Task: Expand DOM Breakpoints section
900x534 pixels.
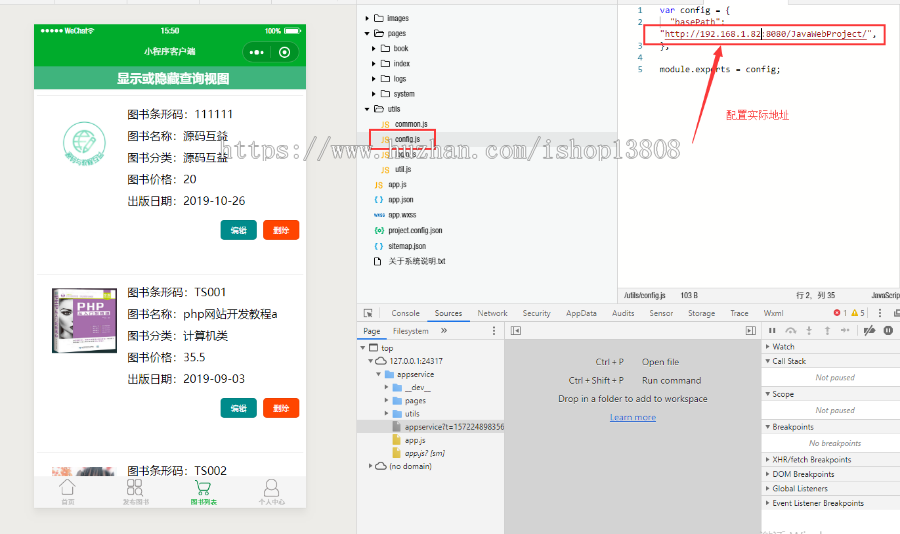Action: point(767,474)
